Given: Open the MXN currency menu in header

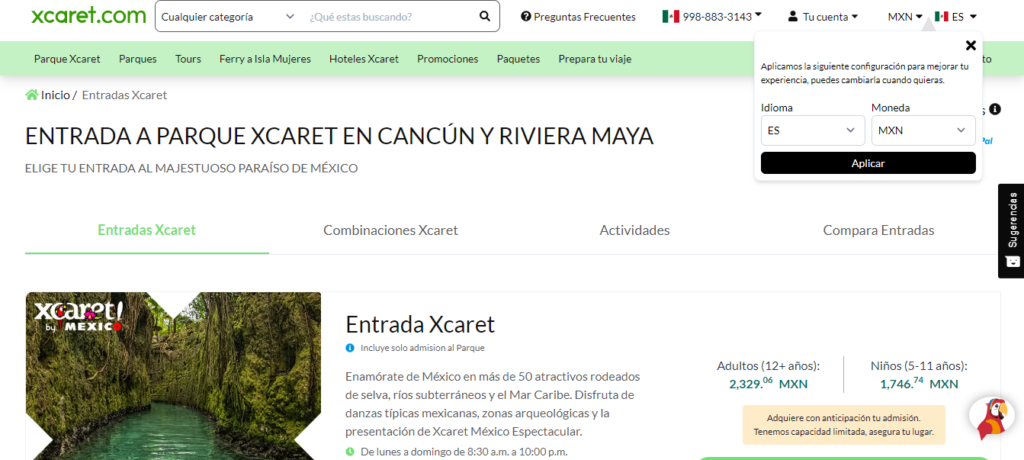Looking at the screenshot, I should [905, 16].
